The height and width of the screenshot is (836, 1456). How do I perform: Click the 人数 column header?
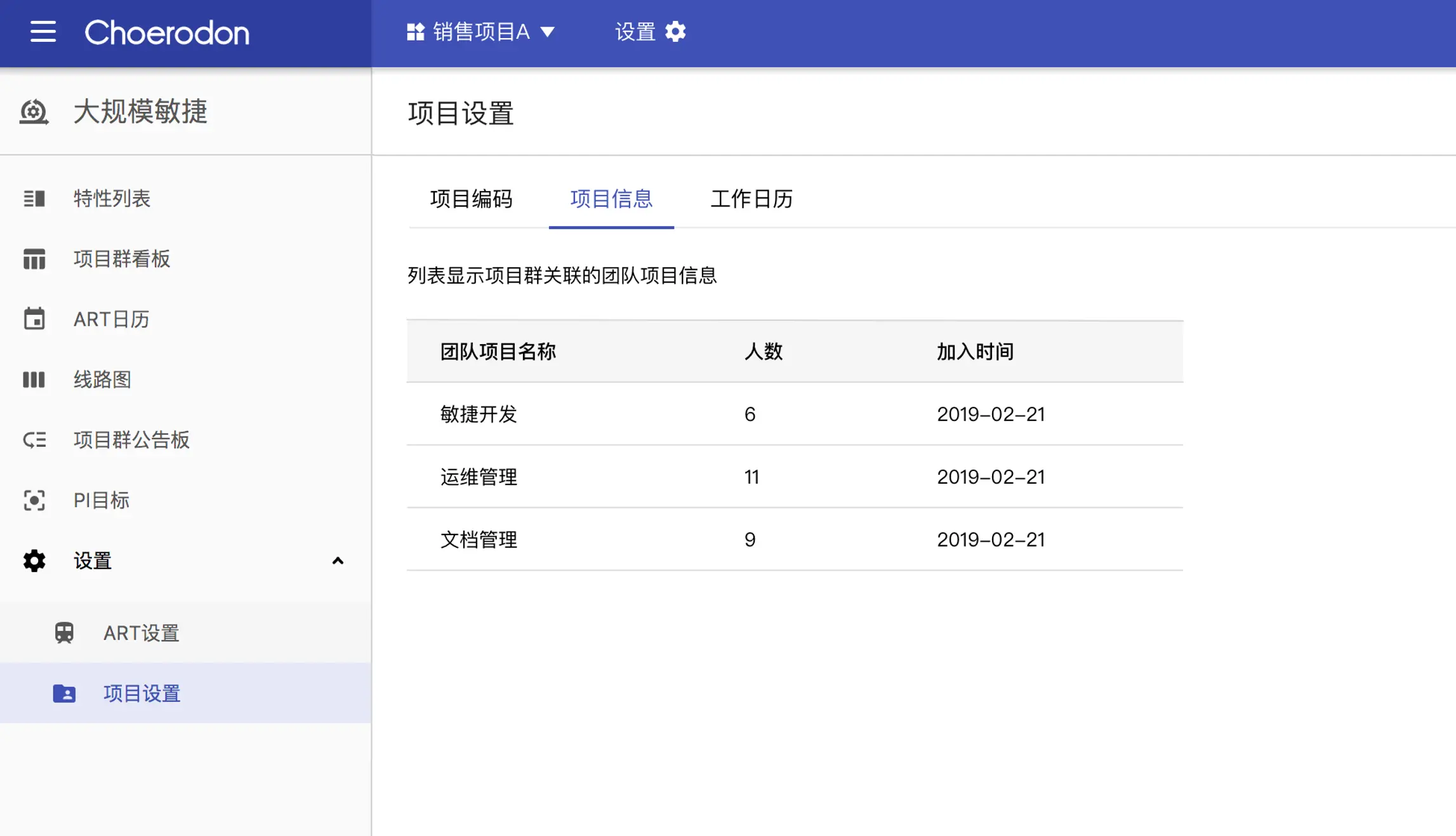763,352
